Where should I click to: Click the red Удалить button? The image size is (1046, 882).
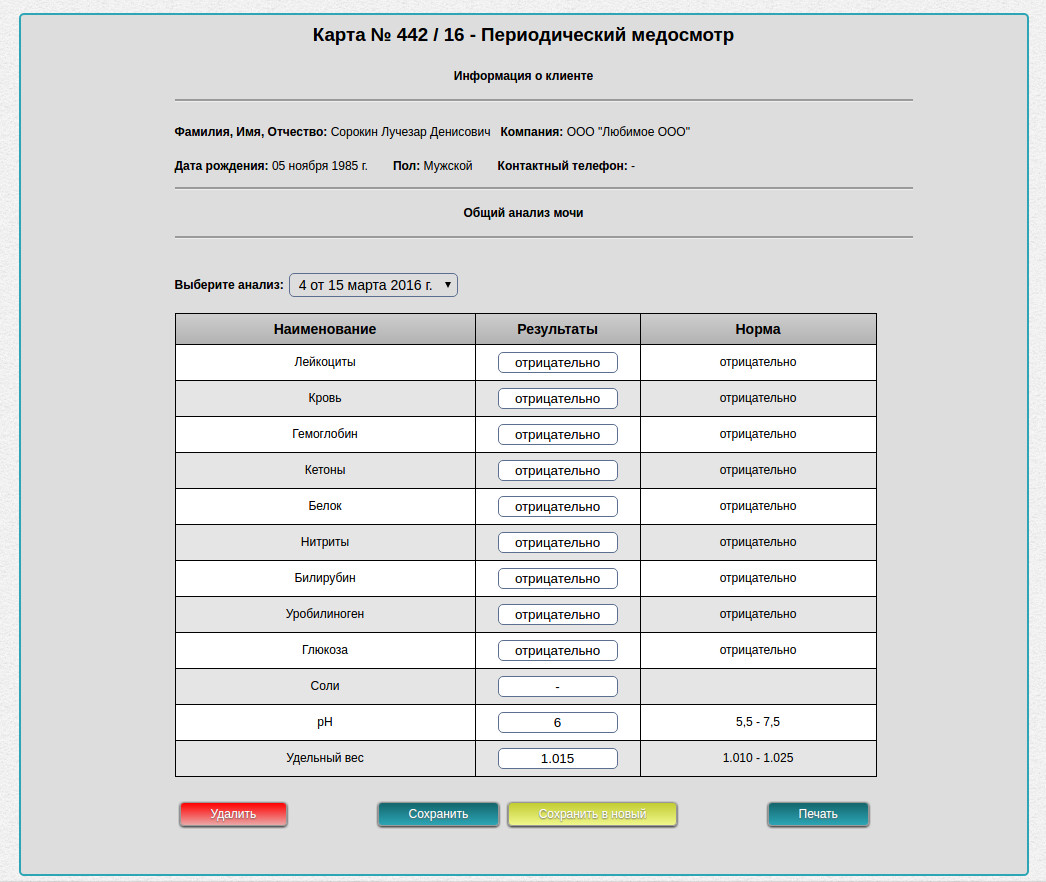pos(233,814)
